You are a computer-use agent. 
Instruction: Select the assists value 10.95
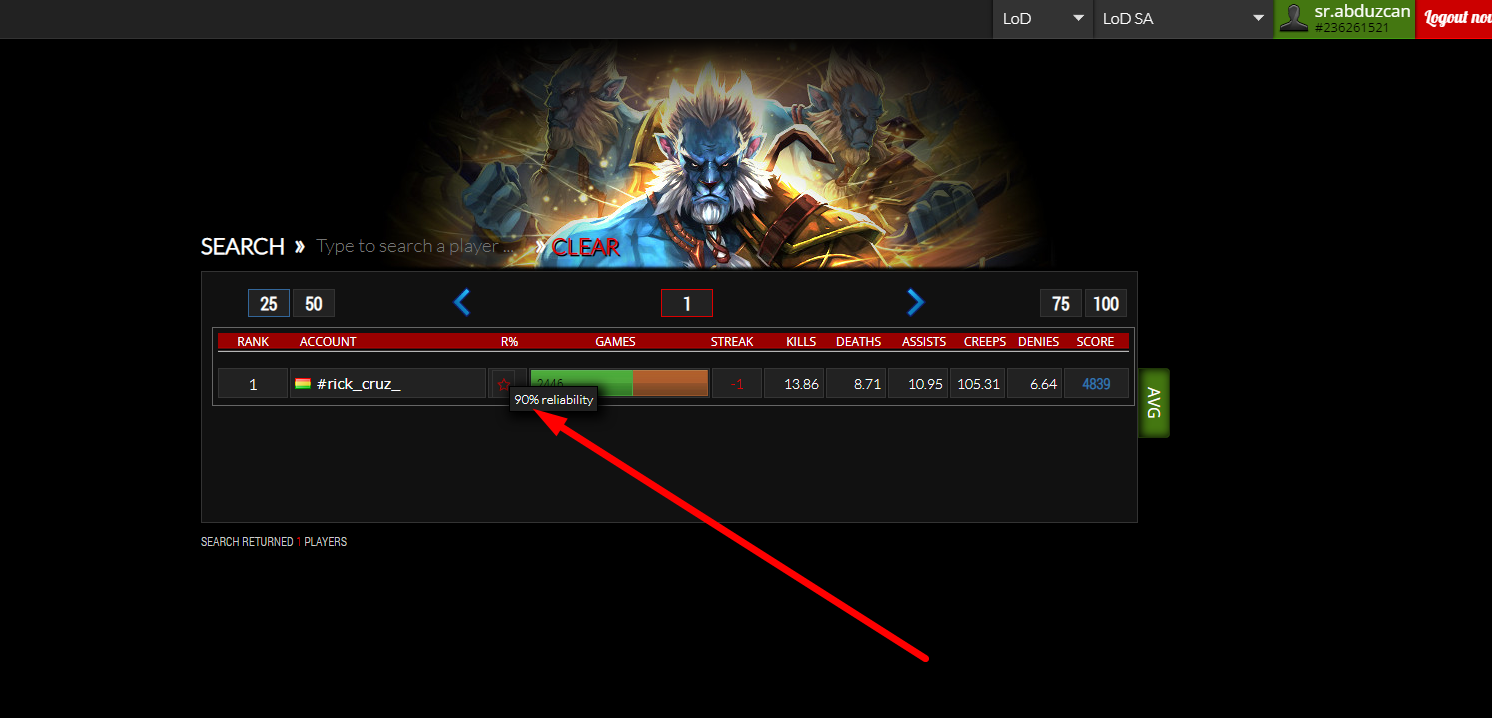(918, 384)
